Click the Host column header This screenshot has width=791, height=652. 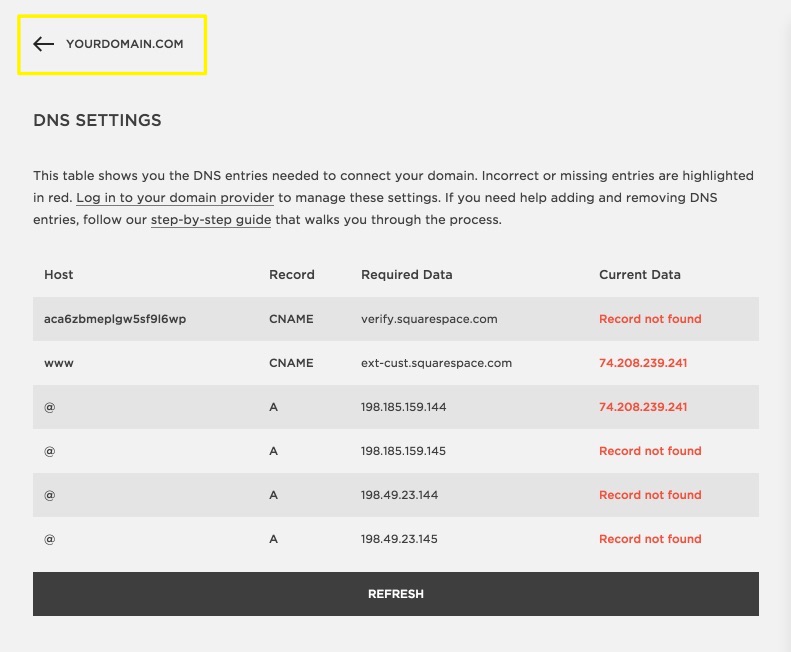tap(59, 275)
